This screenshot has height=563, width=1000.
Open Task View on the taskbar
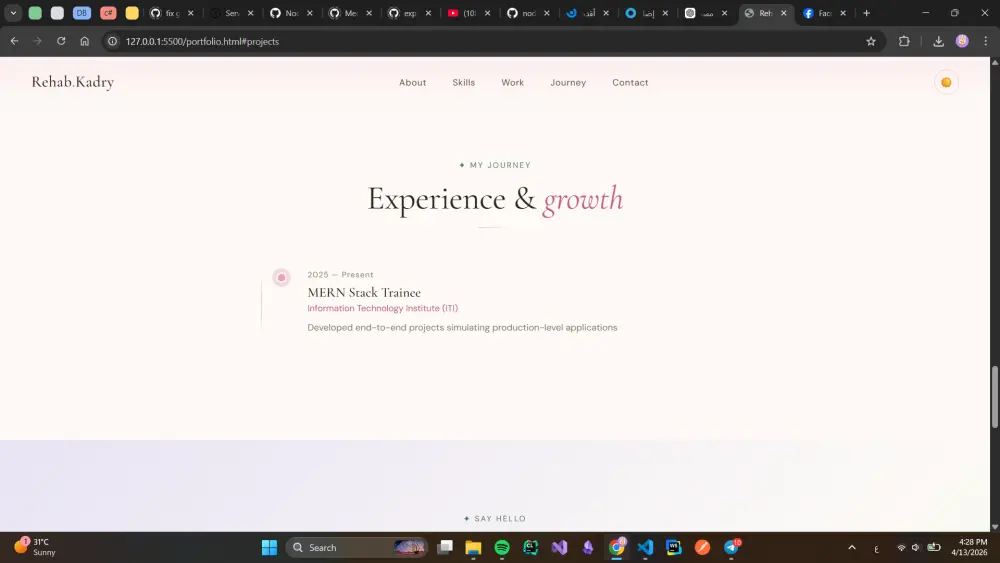coord(445,547)
